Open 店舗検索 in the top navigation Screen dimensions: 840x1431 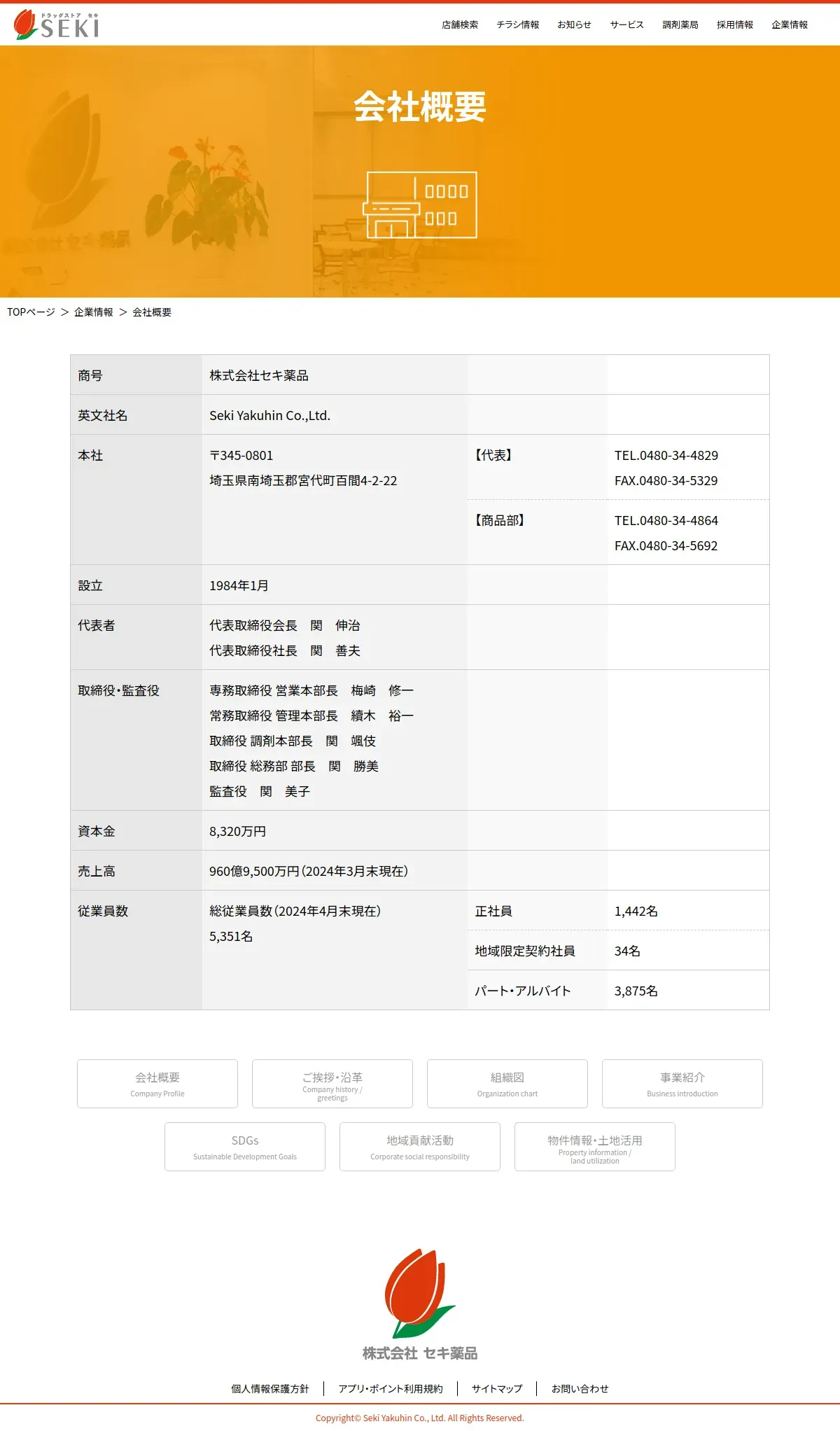(x=460, y=25)
